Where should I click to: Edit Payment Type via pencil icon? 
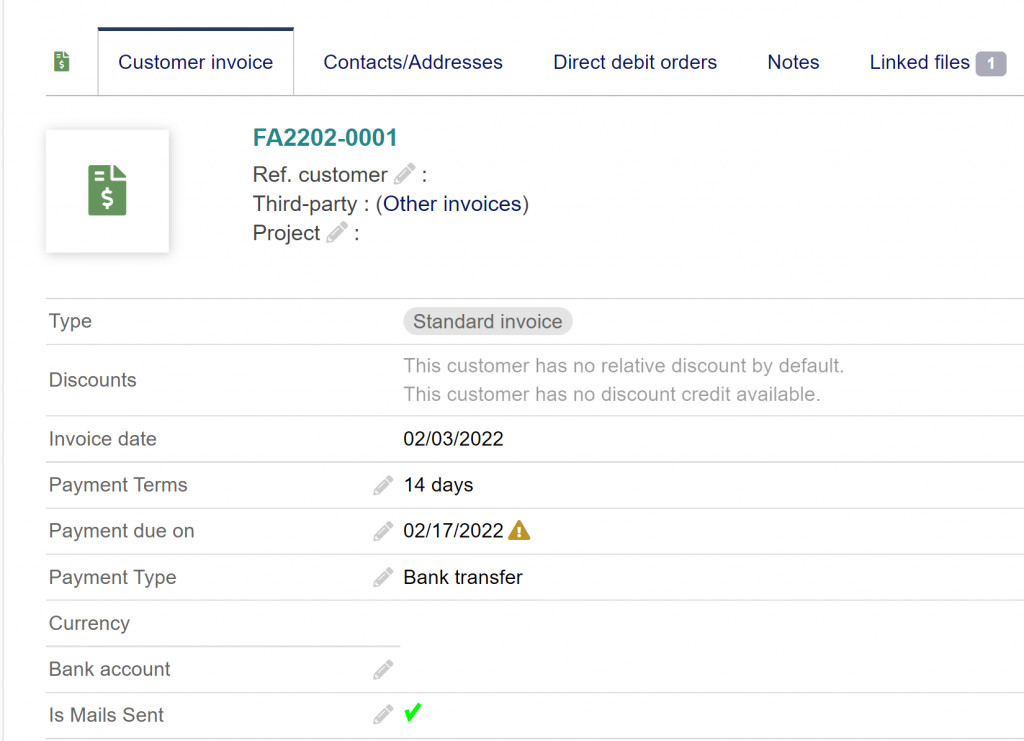pyautogui.click(x=383, y=578)
